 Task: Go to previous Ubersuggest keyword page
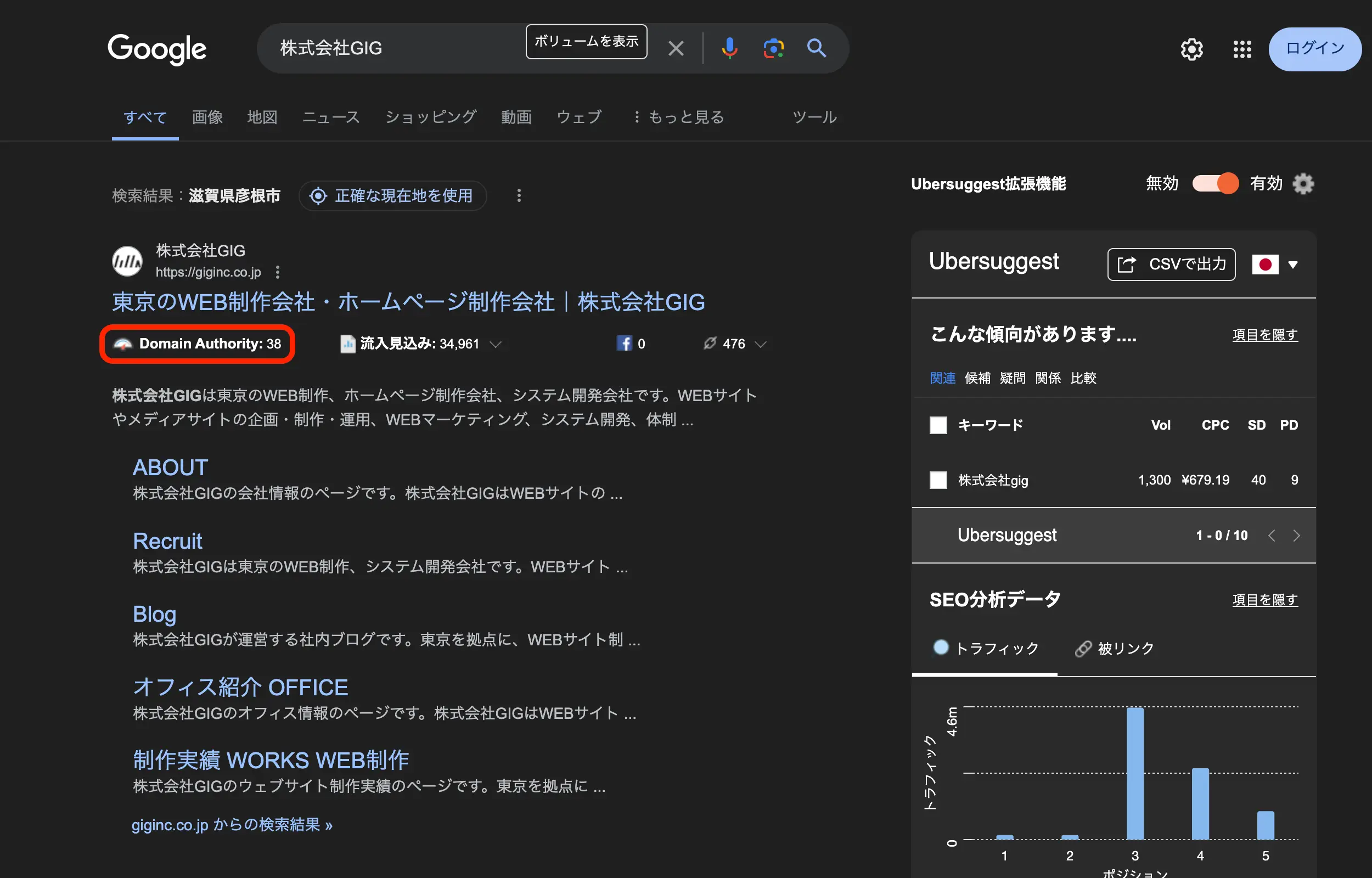click(1271, 536)
